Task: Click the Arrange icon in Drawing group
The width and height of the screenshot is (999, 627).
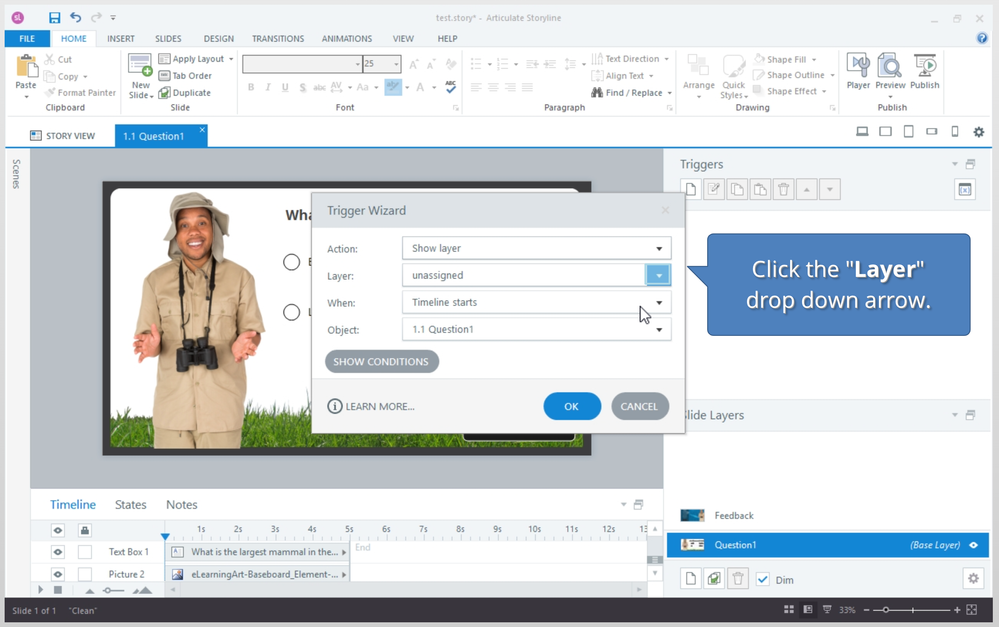Action: pos(699,75)
